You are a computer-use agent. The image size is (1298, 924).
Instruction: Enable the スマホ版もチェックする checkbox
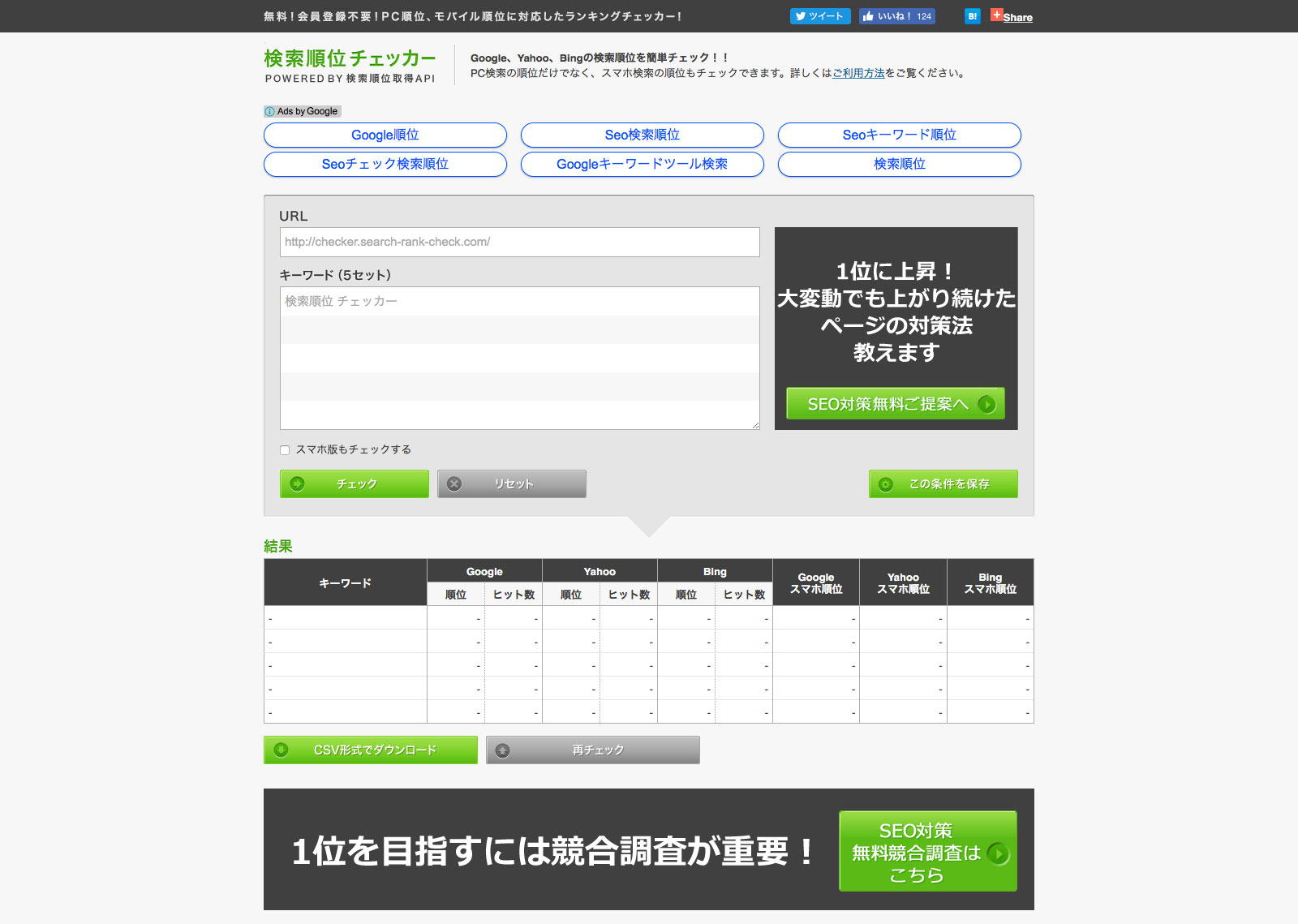pyautogui.click(x=285, y=450)
